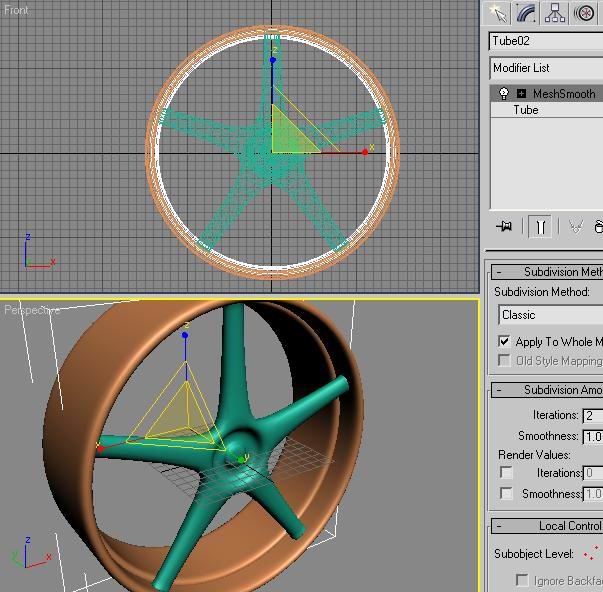
Task: Select MeshSmooth modifier in the stack
Action: (x=563, y=94)
